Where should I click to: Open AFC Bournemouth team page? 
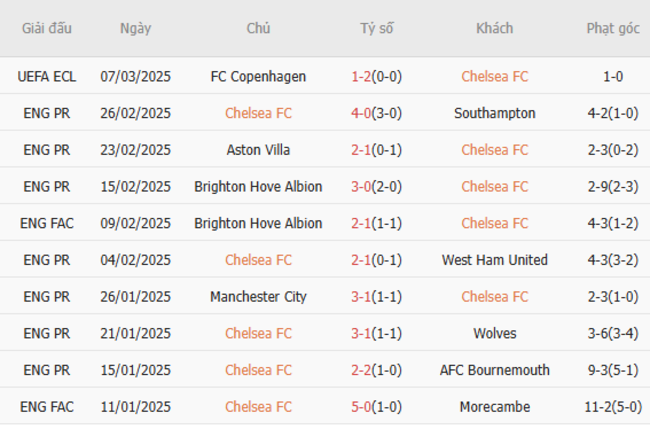click(495, 370)
